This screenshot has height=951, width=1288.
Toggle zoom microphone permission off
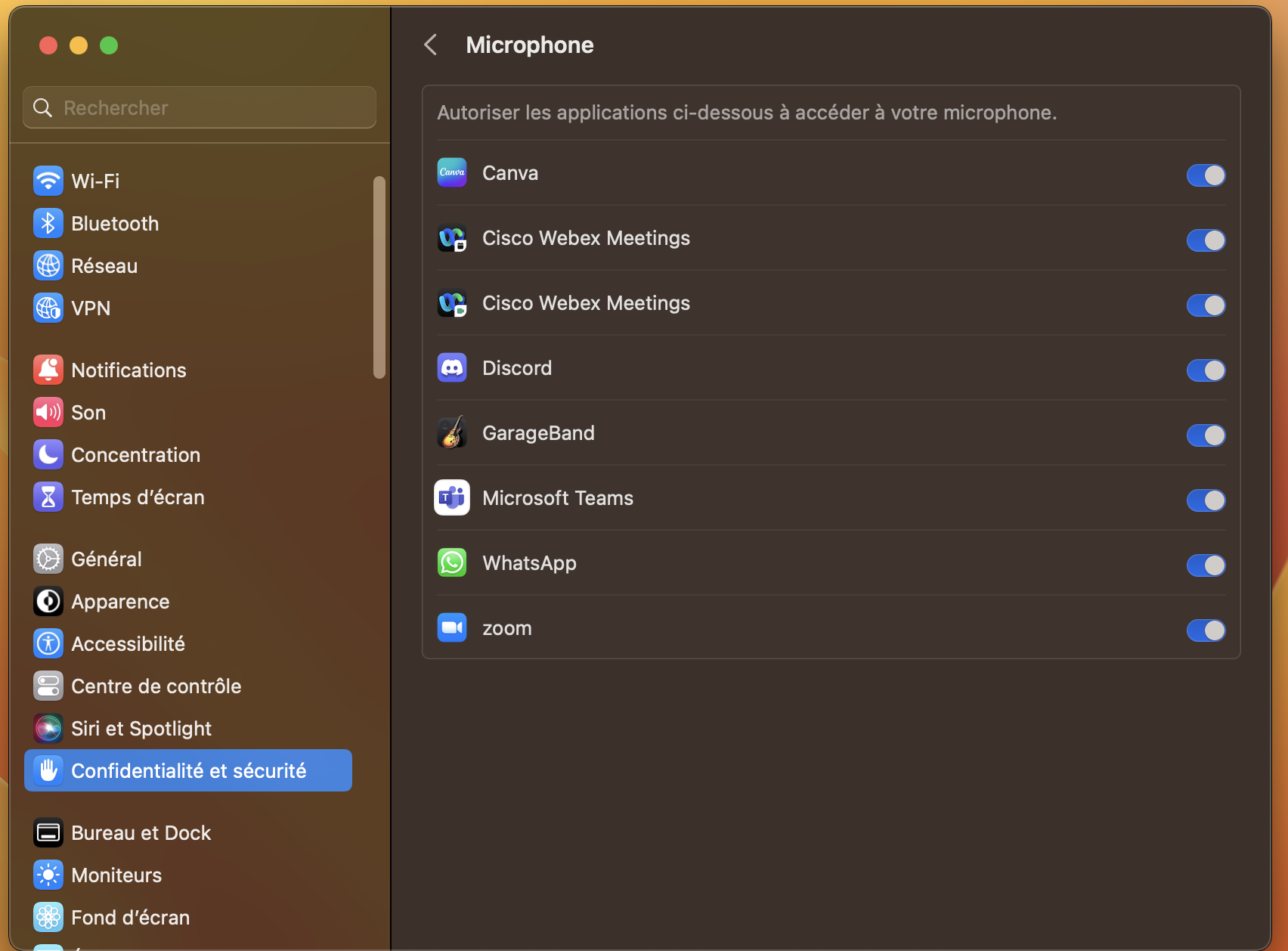tap(1206, 630)
